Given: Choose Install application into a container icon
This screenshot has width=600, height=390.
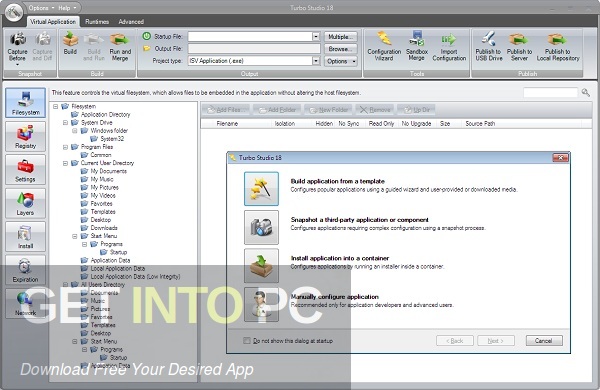Looking at the screenshot, I should tap(261, 266).
